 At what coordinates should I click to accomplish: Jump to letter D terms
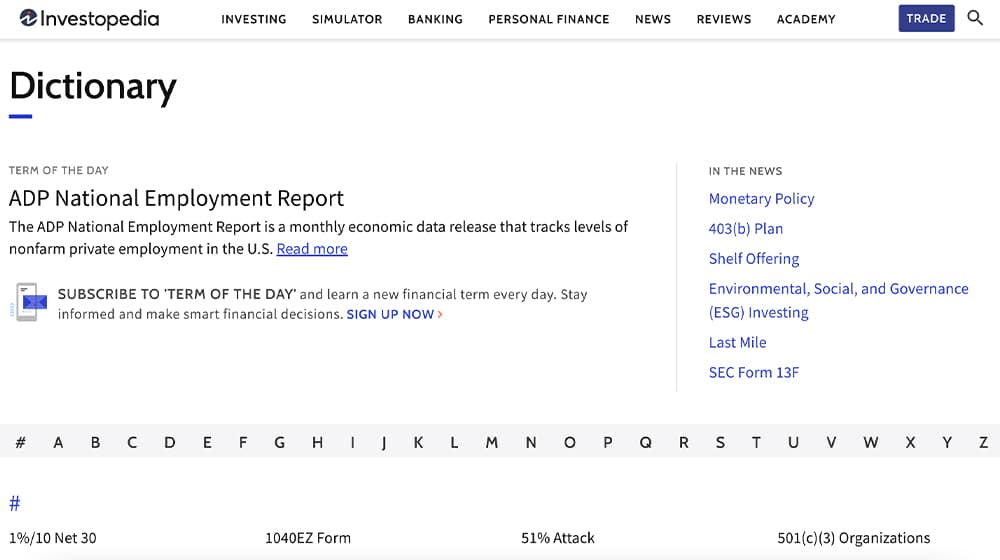click(x=170, y=442)
